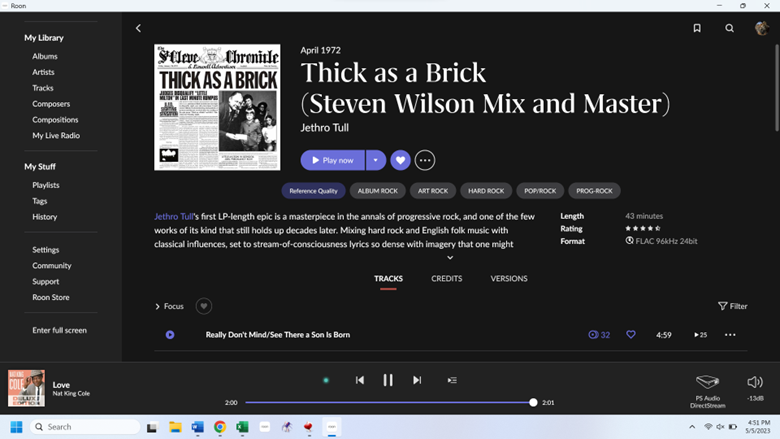The image size is (780, 439).
Task: Play the Really Don't Mind track icon
Action: point(170,335)
